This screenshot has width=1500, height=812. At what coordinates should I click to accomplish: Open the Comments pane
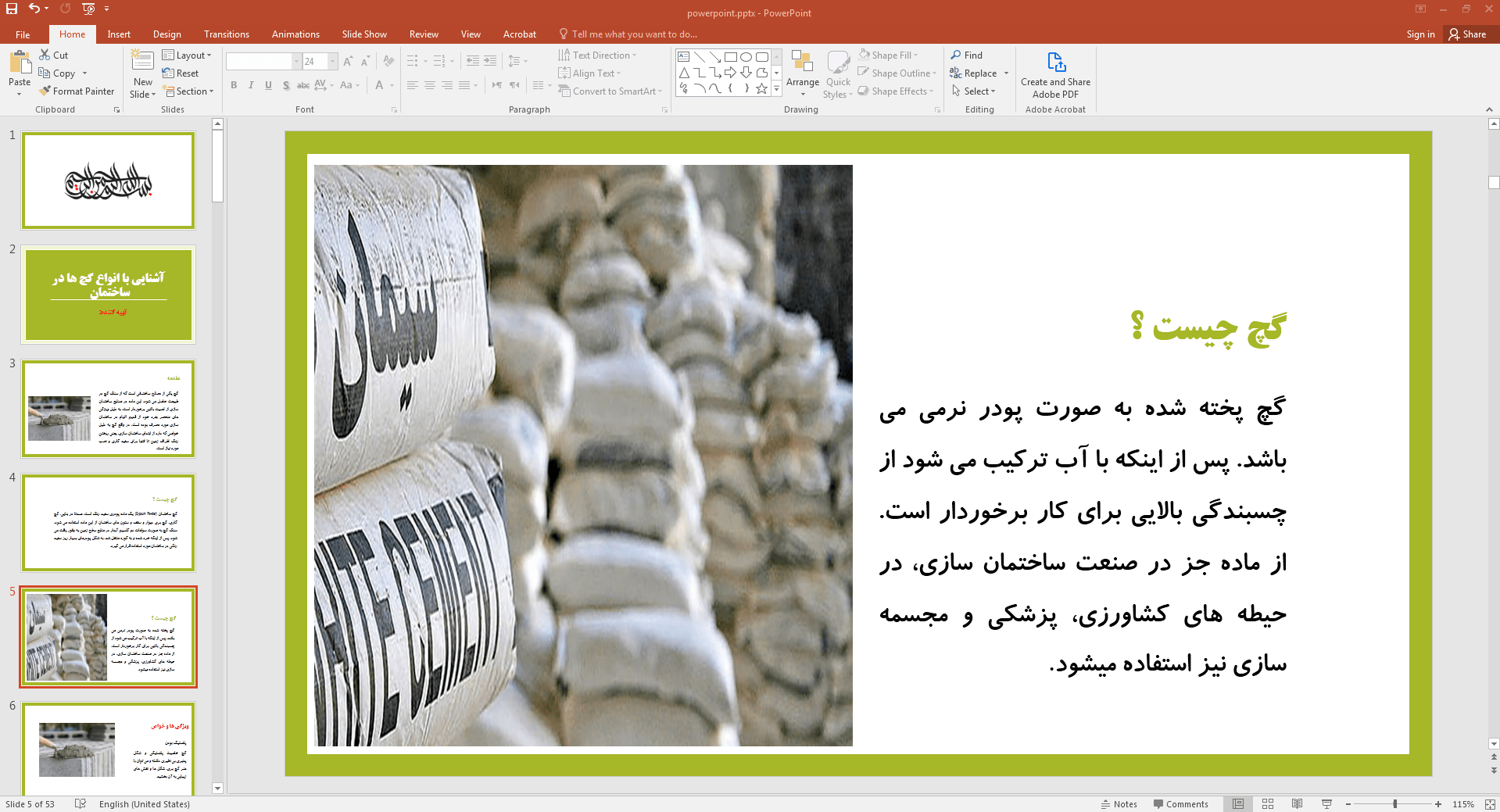1180,804
